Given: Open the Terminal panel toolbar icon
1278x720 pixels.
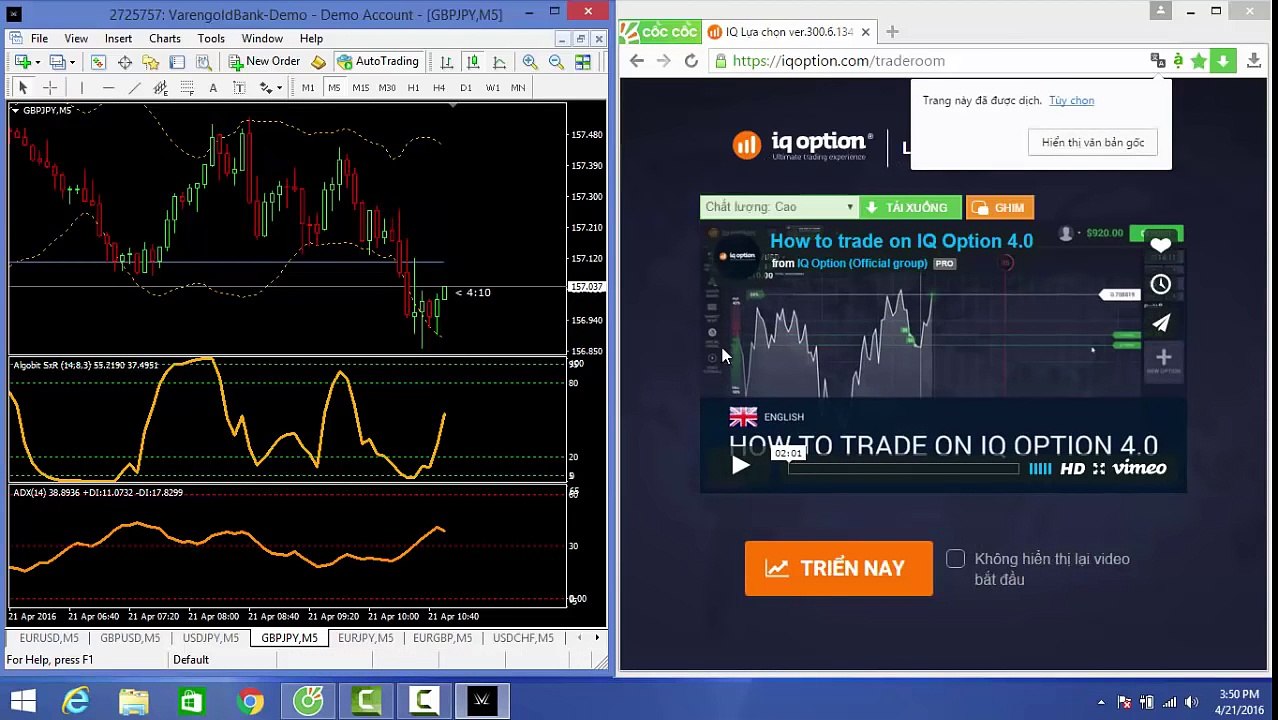Looking at the screenshot, I should click(177, 62).
